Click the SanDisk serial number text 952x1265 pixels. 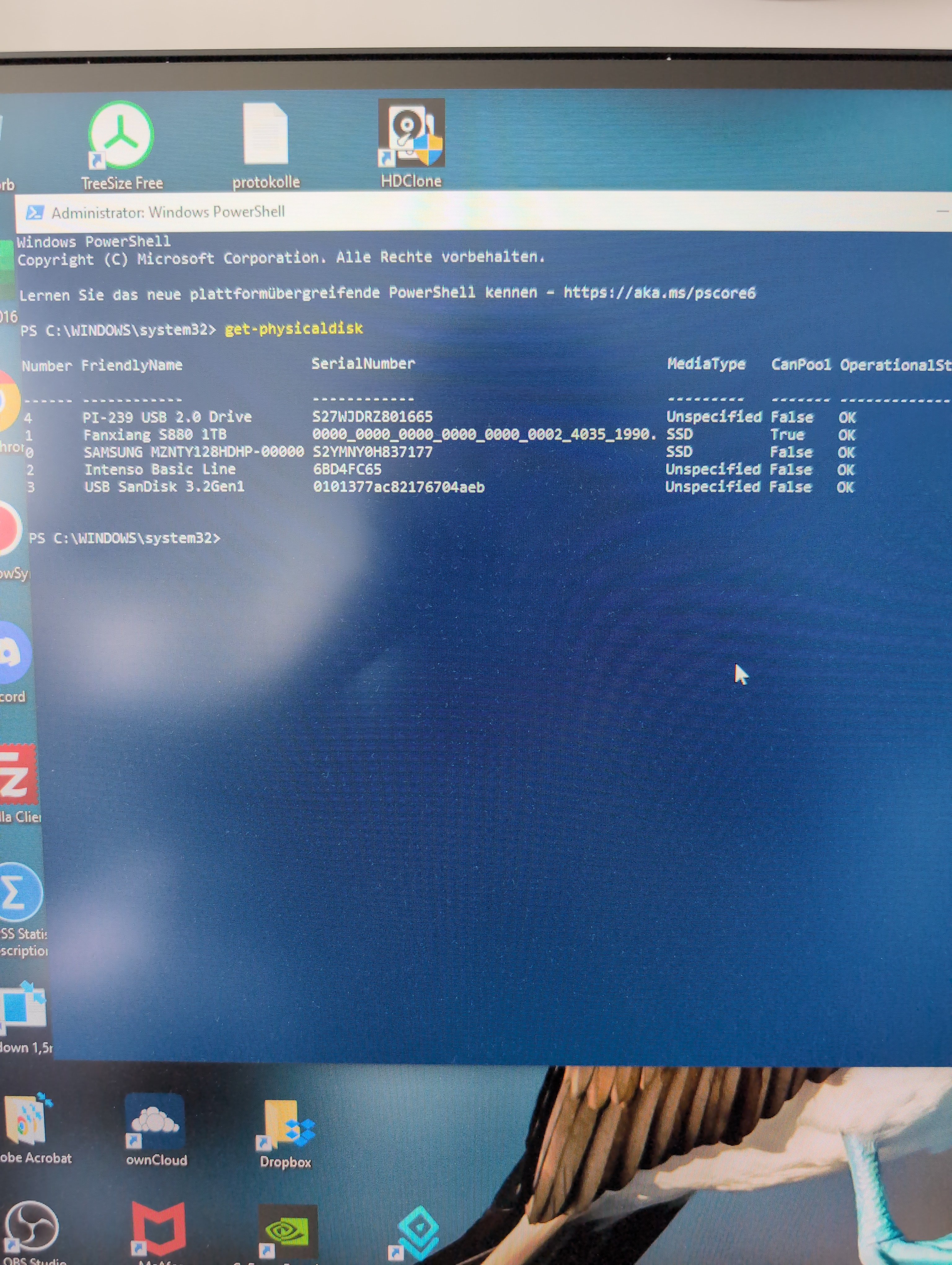click(x=398, y=487)
